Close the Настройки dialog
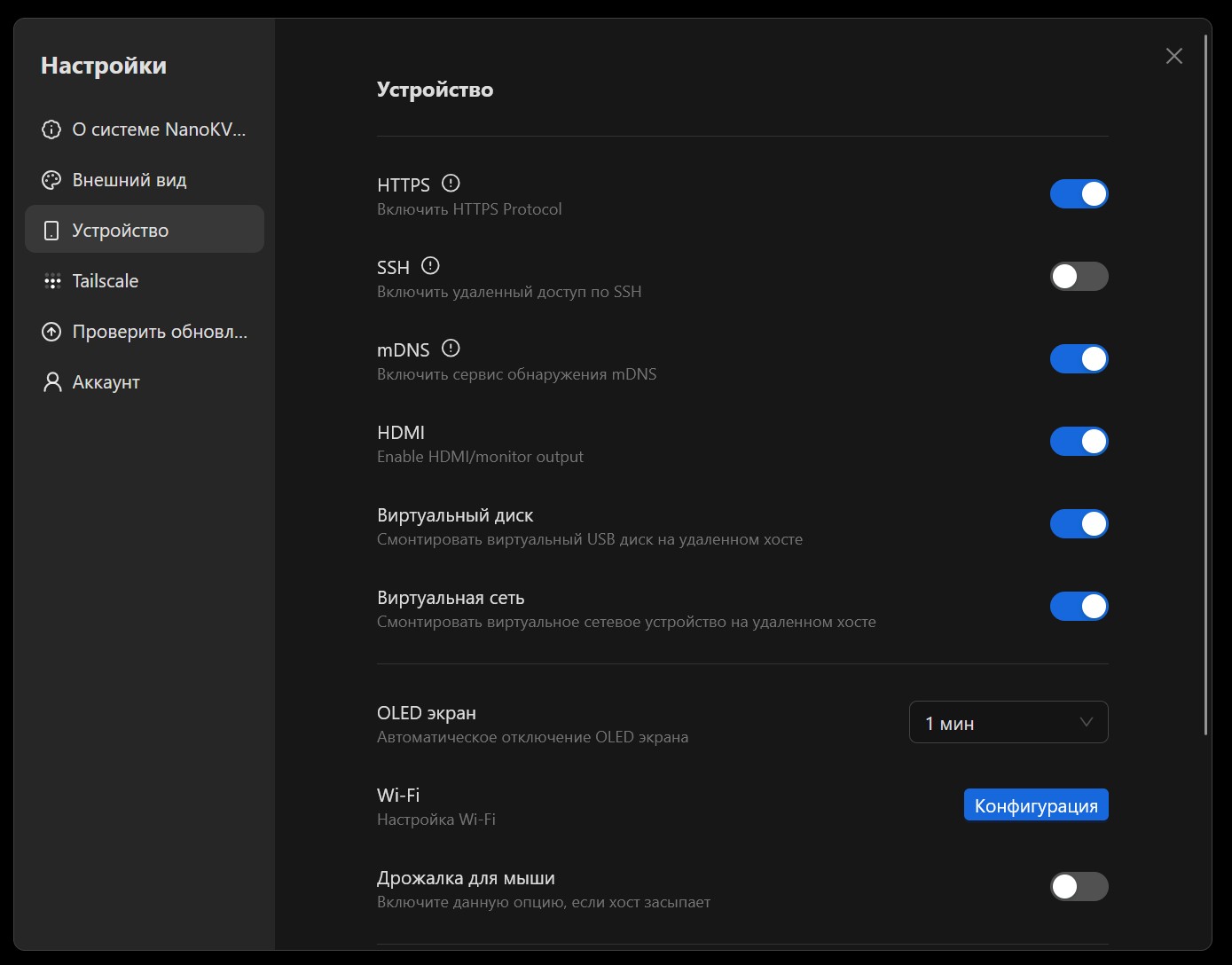The image size is (1232, 965). (1173, 57)
